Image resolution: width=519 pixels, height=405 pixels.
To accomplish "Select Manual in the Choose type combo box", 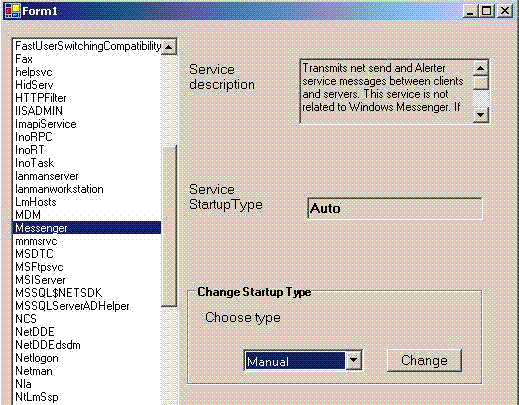I will tap(295, 361).
